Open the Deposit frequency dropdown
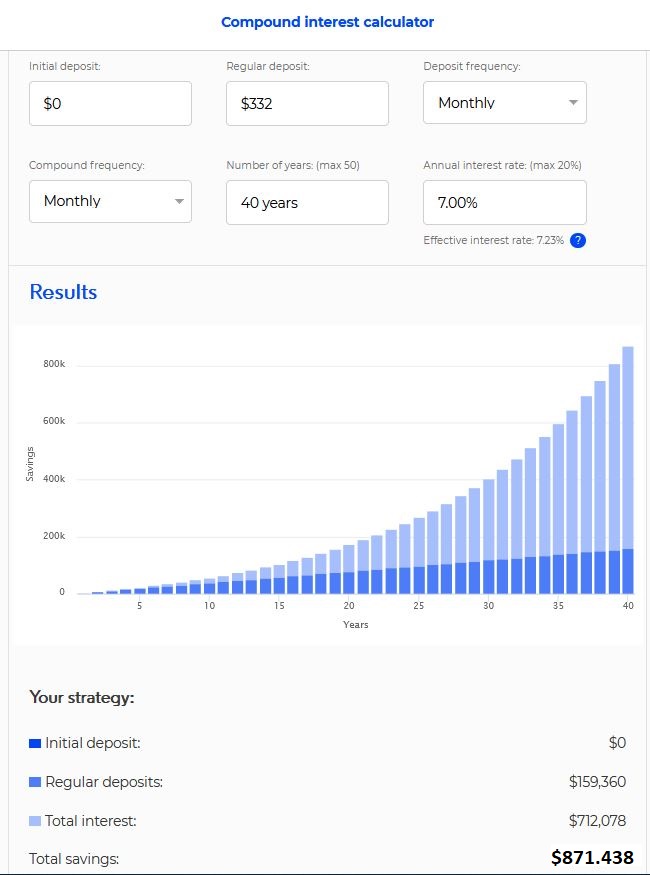650x875 pixels. [x=504, y=103]
